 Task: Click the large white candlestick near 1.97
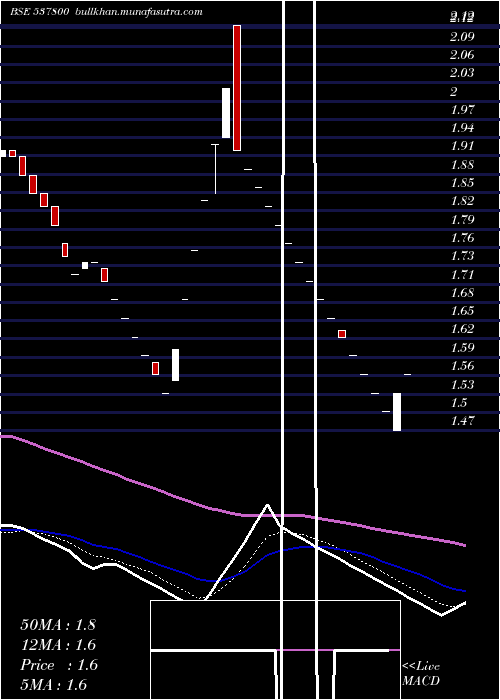[x=226, y=113]
